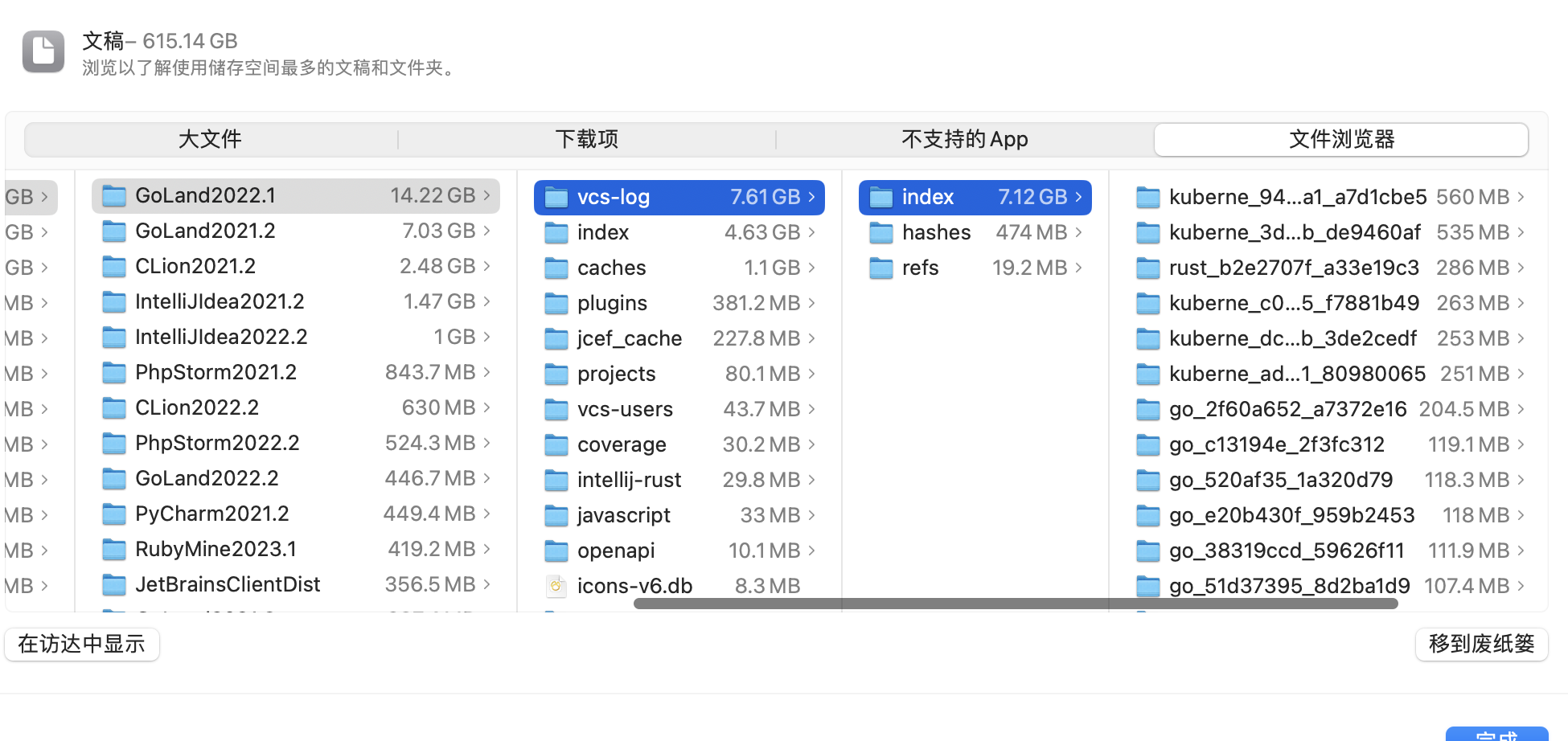This screenshot has width=1568, height=741.
Task: Expand chevron next to go_2f60a652_a7372e16
Action: coord(1521,409)
